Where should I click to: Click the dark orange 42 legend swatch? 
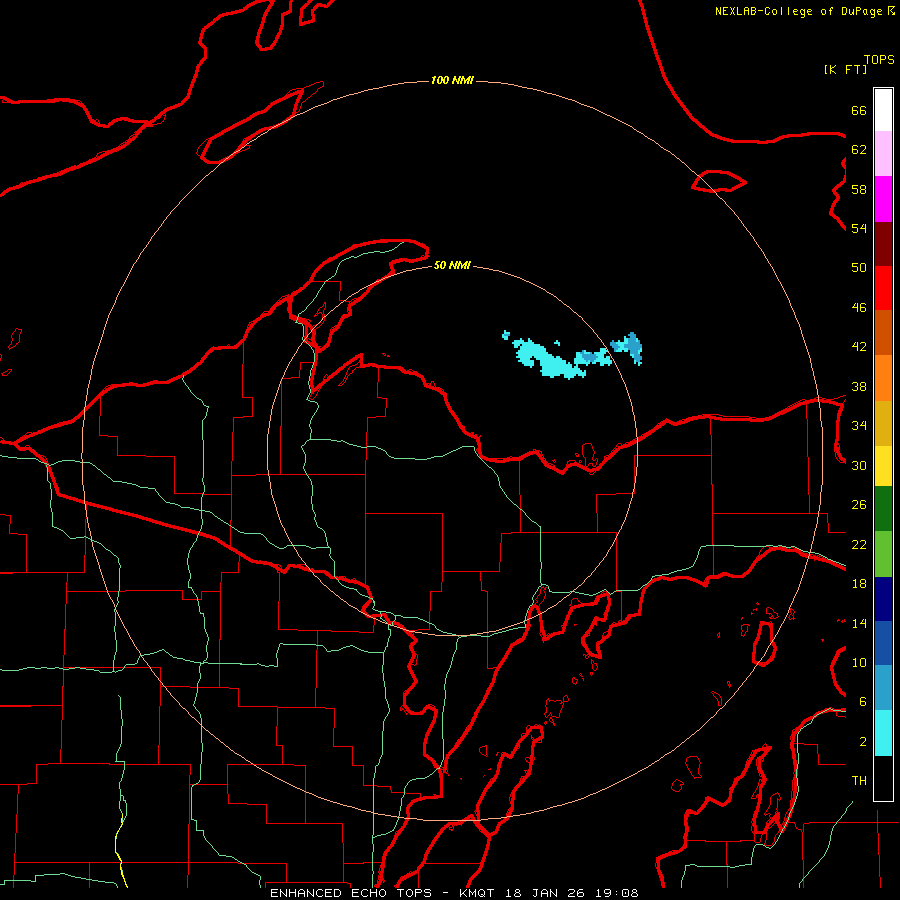[x=883, y=333]
